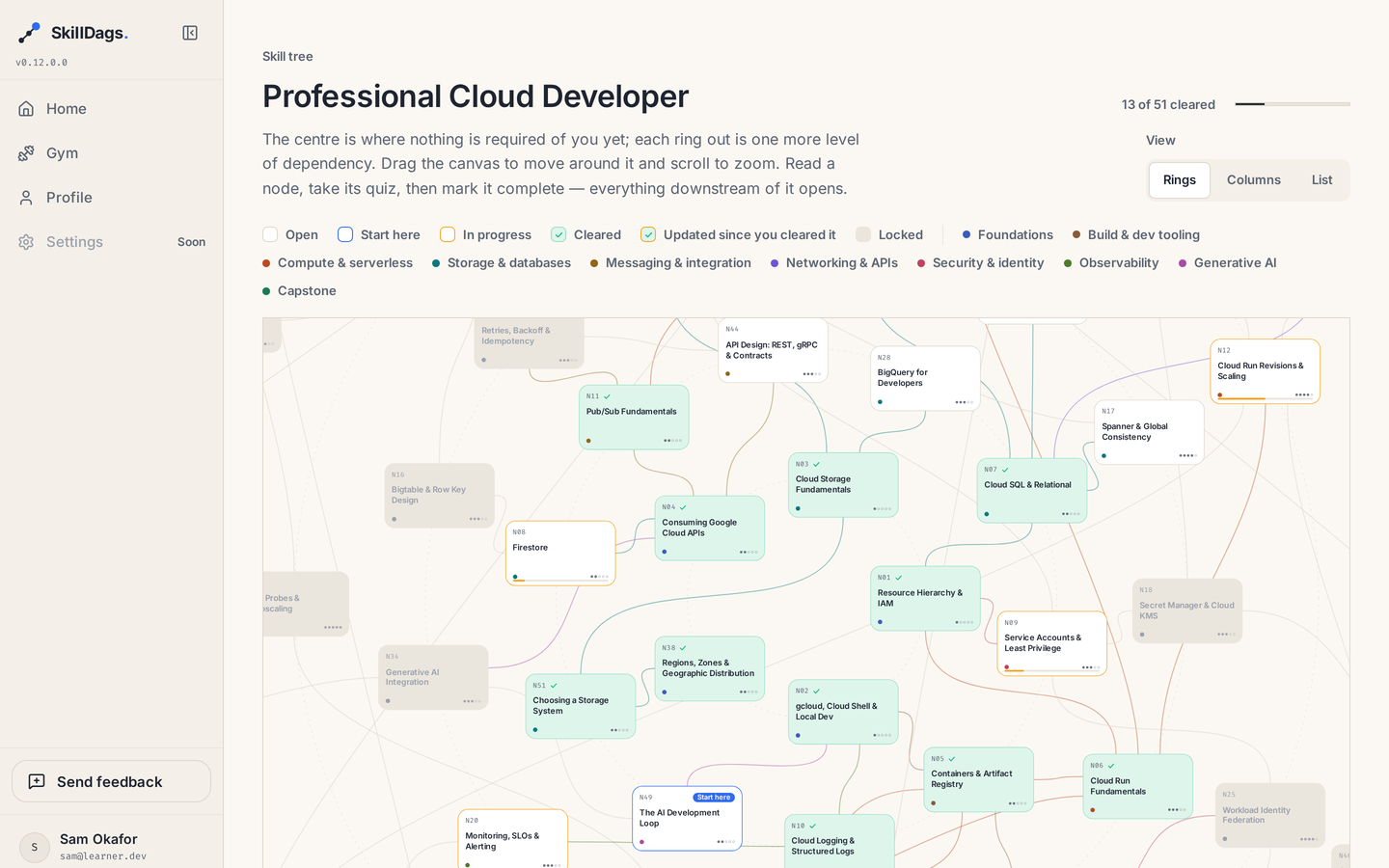Open the Gym page
Viewport: 1389px width, 868px height.
[x=112, y=153]
